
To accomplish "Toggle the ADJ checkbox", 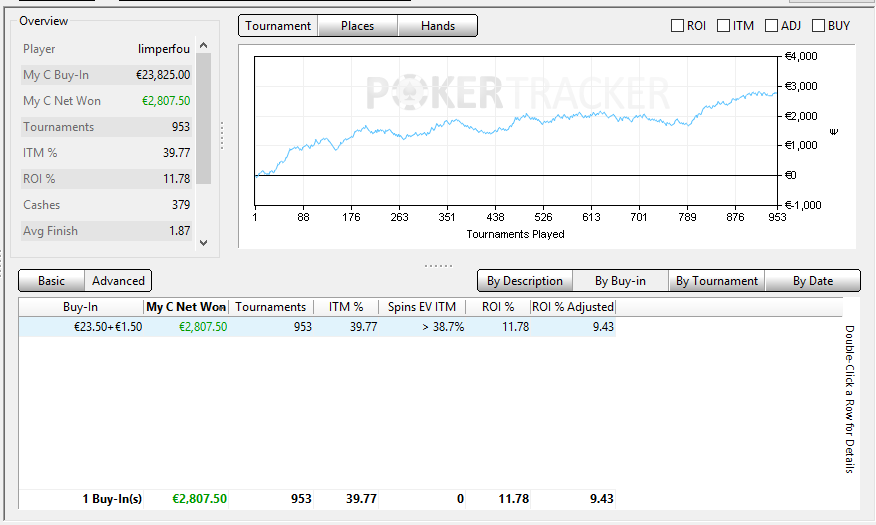I will (x=771, y=26).
